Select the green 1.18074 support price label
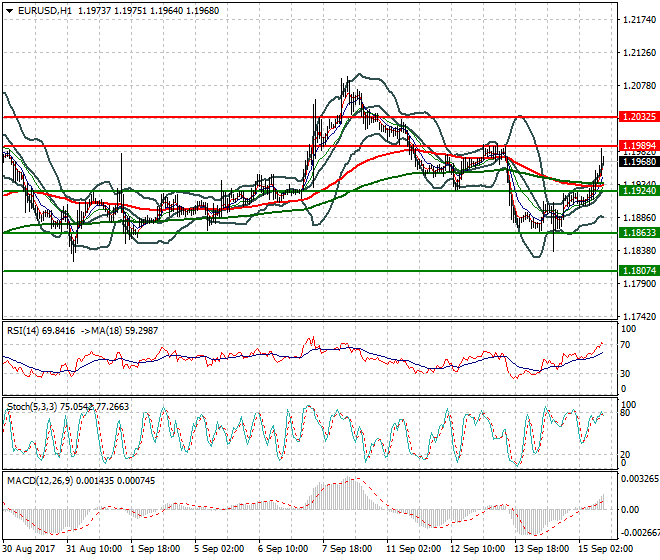Image resolution: width=660 pixels, height=560 pixels. coord(639,271)
